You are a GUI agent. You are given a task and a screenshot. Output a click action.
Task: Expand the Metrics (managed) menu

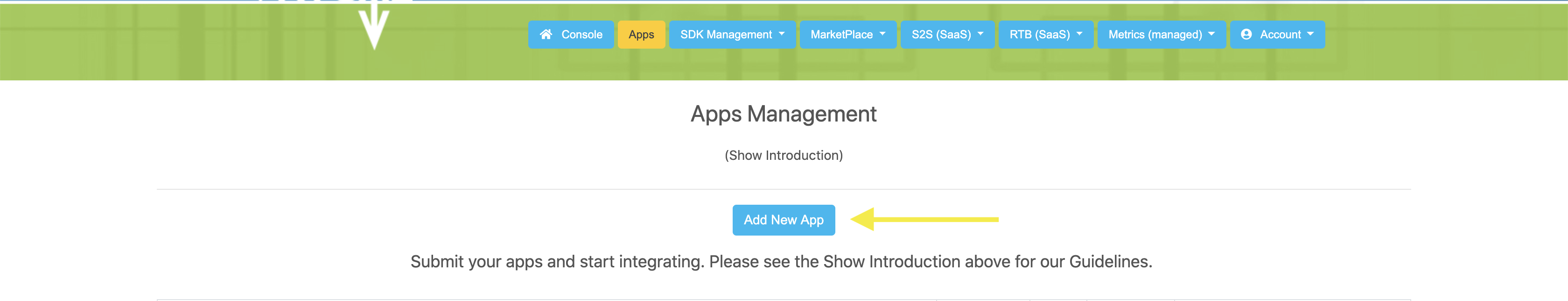[1162, 34]
